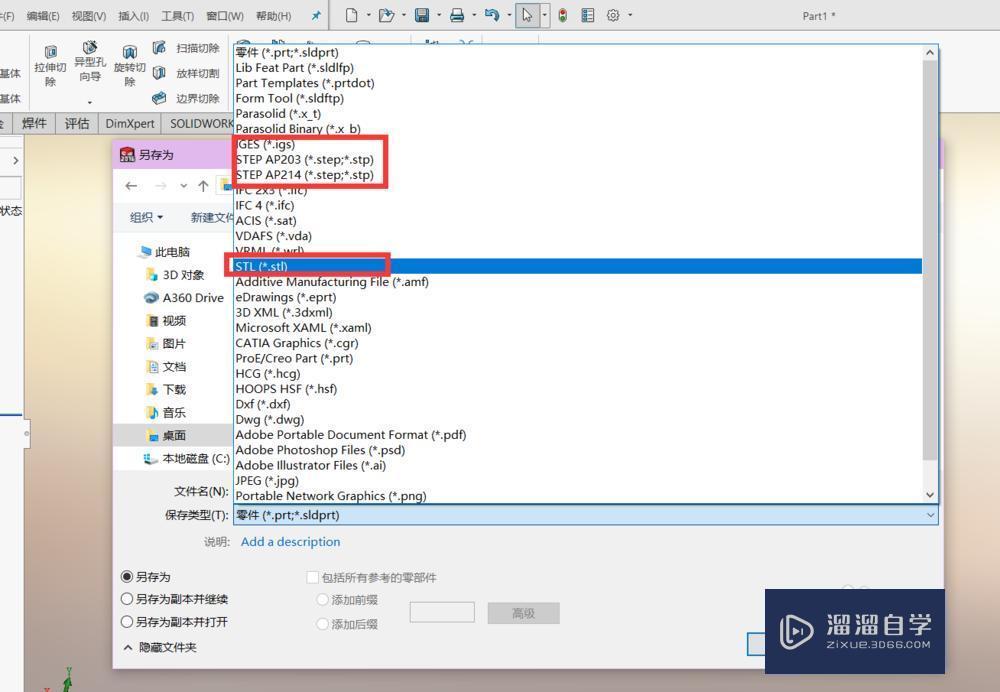Open the 组织 dropdown
Image resolution: width=1000 pixels, height=692 pixels.
point(146,217)
